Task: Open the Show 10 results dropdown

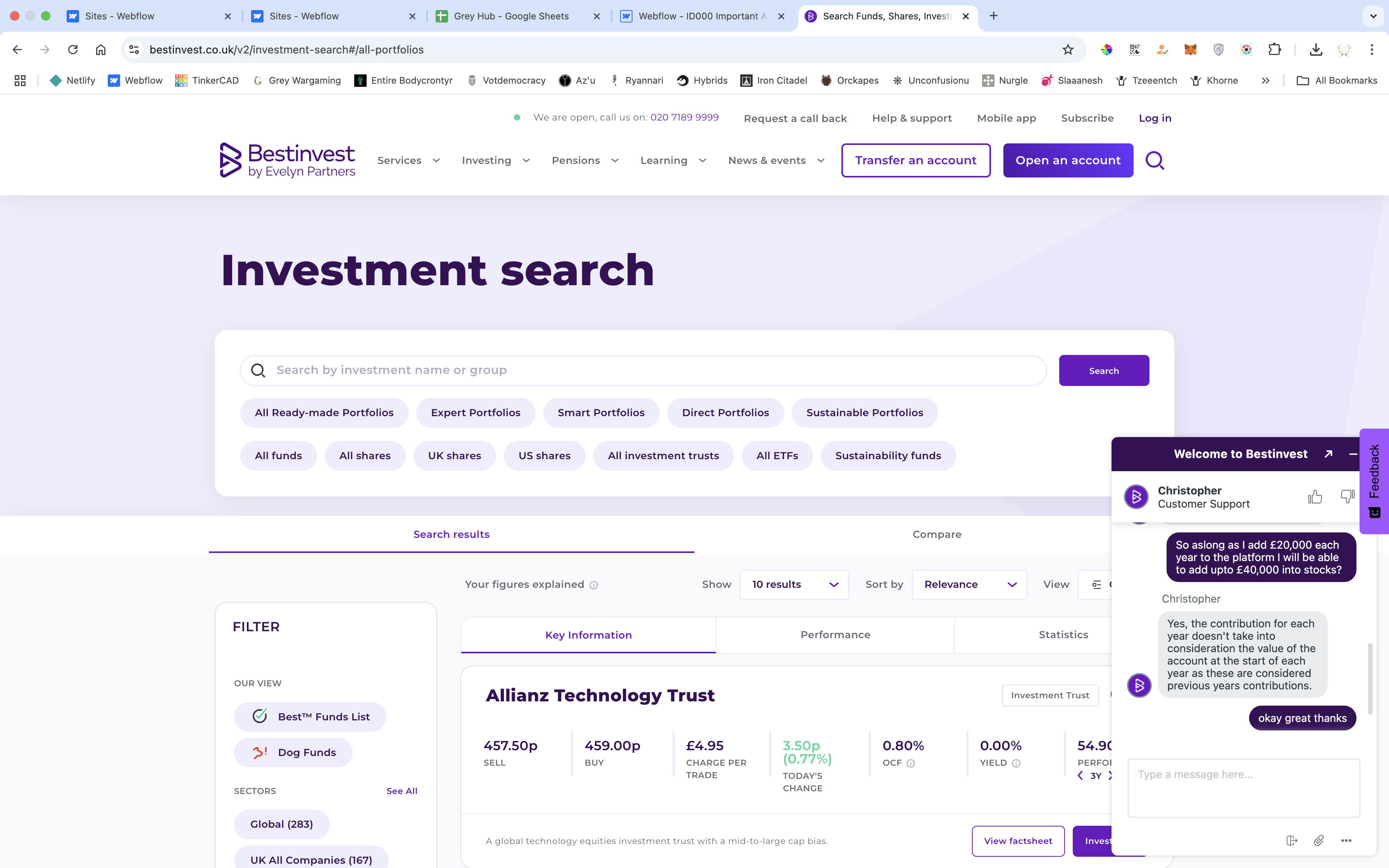Action: tap(794, 584)
